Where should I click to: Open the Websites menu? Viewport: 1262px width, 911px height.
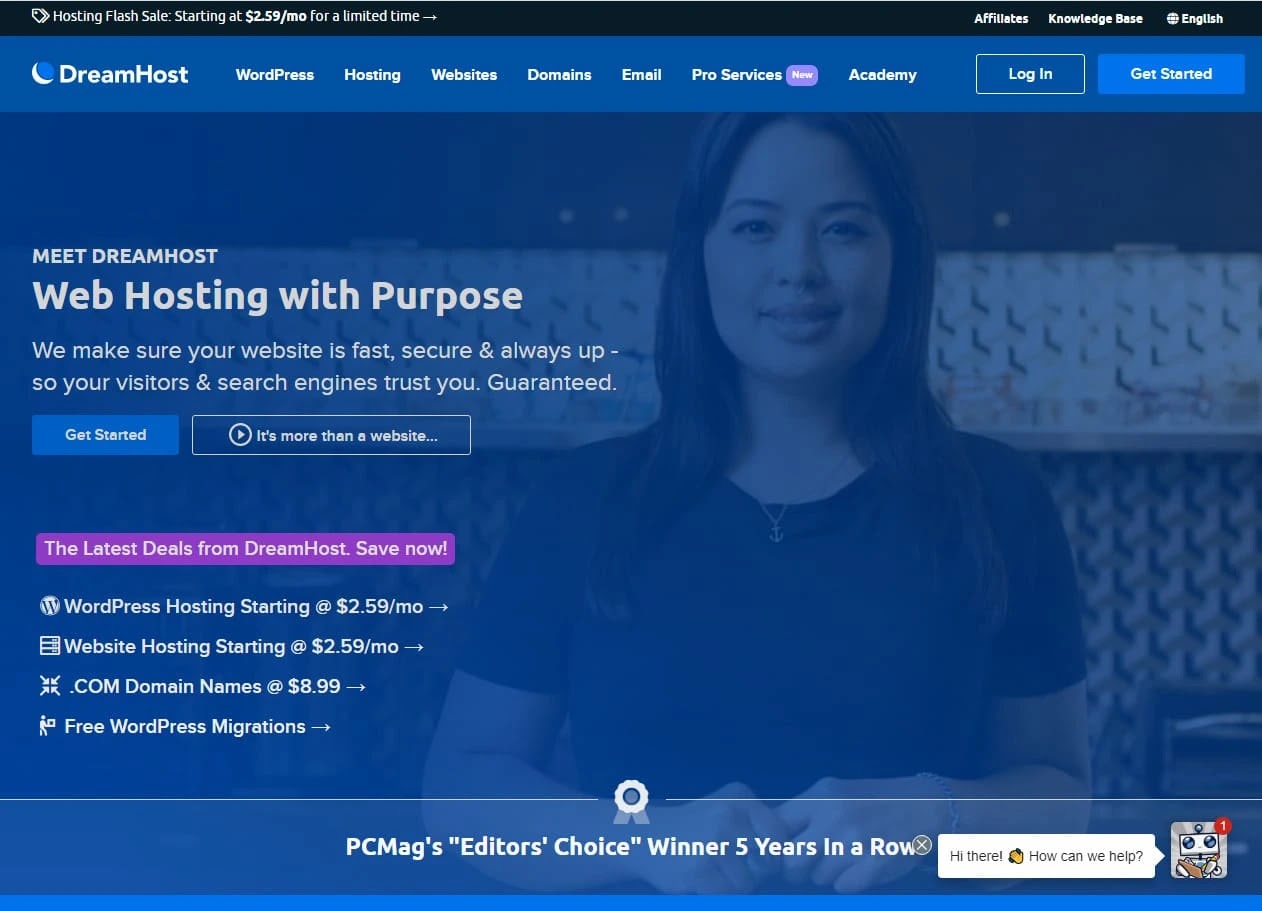(464, 75)
